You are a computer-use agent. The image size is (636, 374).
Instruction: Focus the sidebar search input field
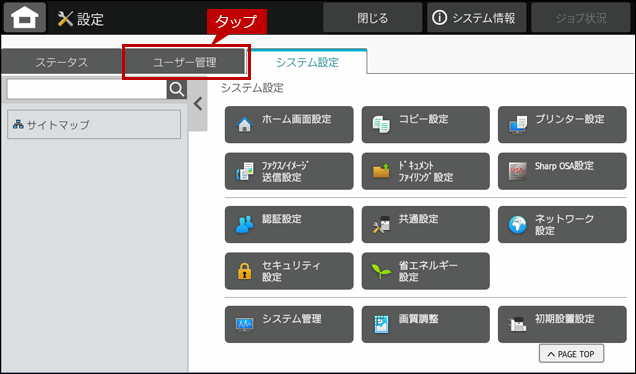click(87, 89)
